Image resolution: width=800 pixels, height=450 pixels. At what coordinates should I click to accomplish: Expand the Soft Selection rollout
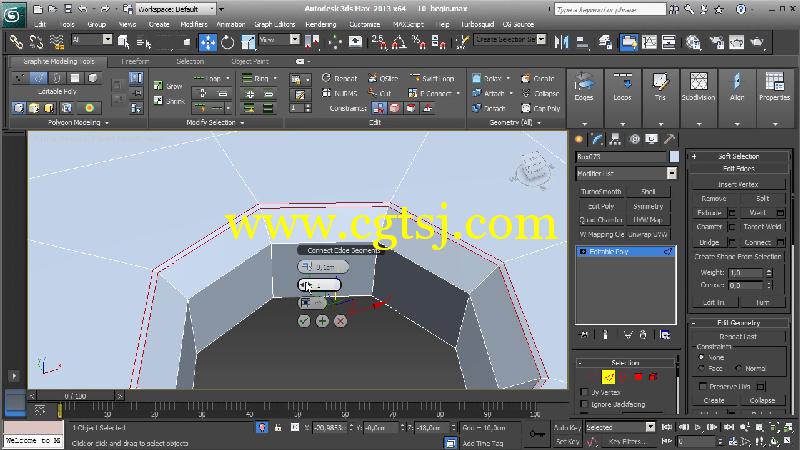click(738, 156)
